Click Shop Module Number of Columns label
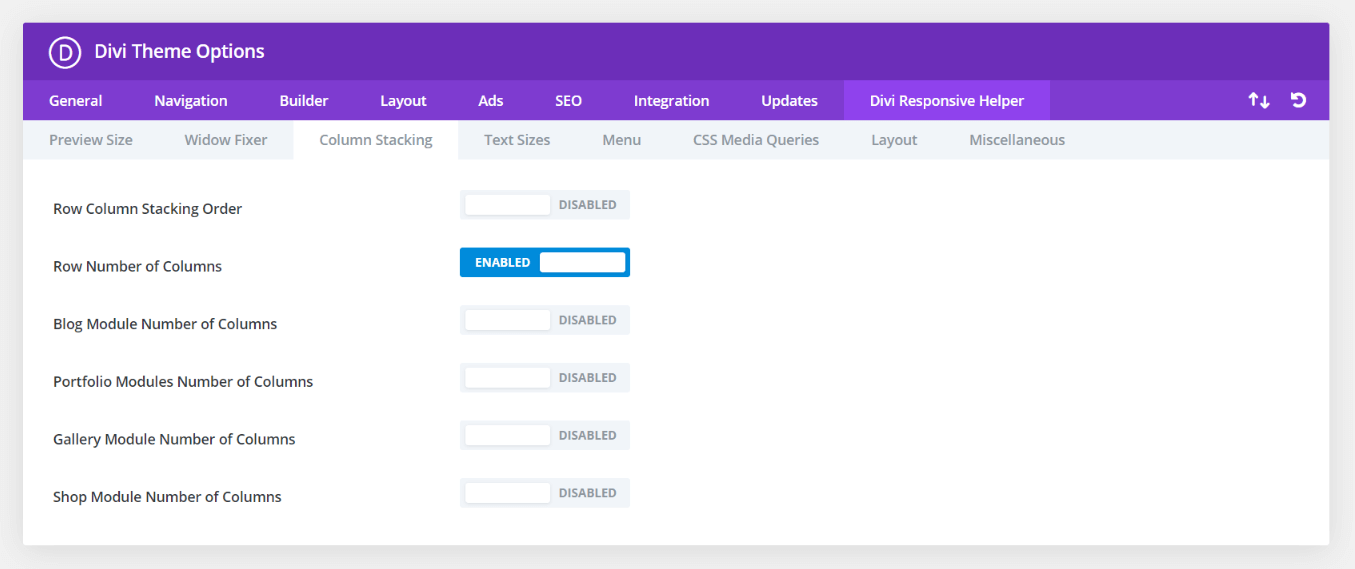This screenshot has height=569, width=1355. [167, 497]
